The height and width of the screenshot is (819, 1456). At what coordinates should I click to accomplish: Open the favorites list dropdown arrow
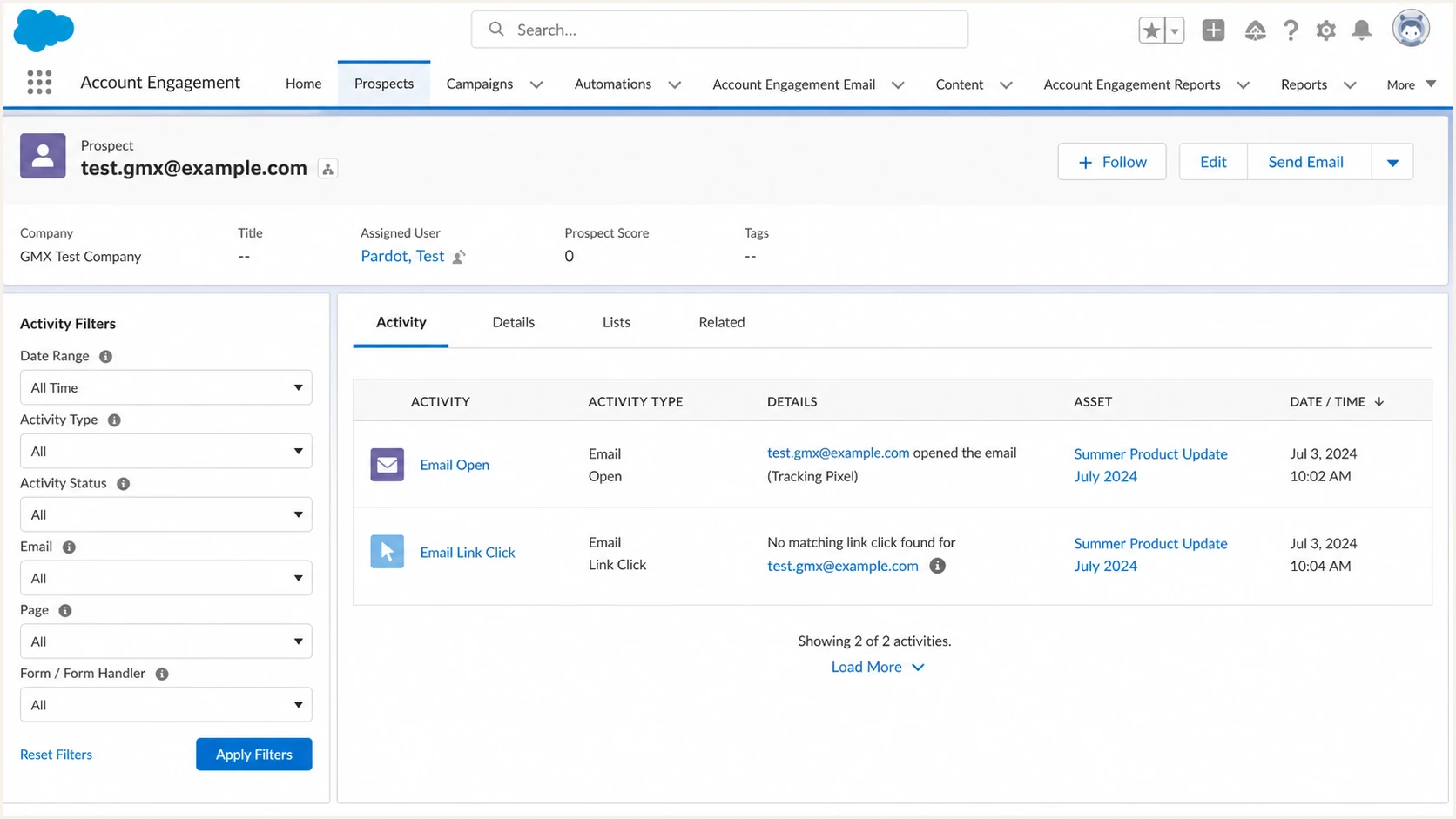(1175, 30)
